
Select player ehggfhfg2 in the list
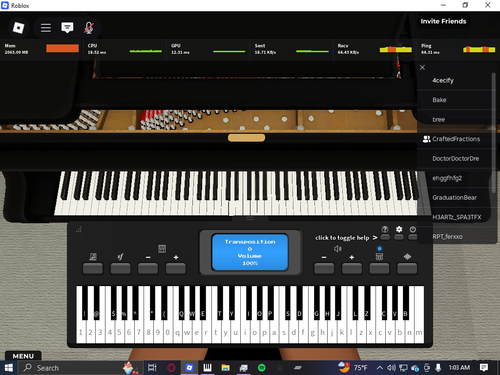click(x=455, y=178)
